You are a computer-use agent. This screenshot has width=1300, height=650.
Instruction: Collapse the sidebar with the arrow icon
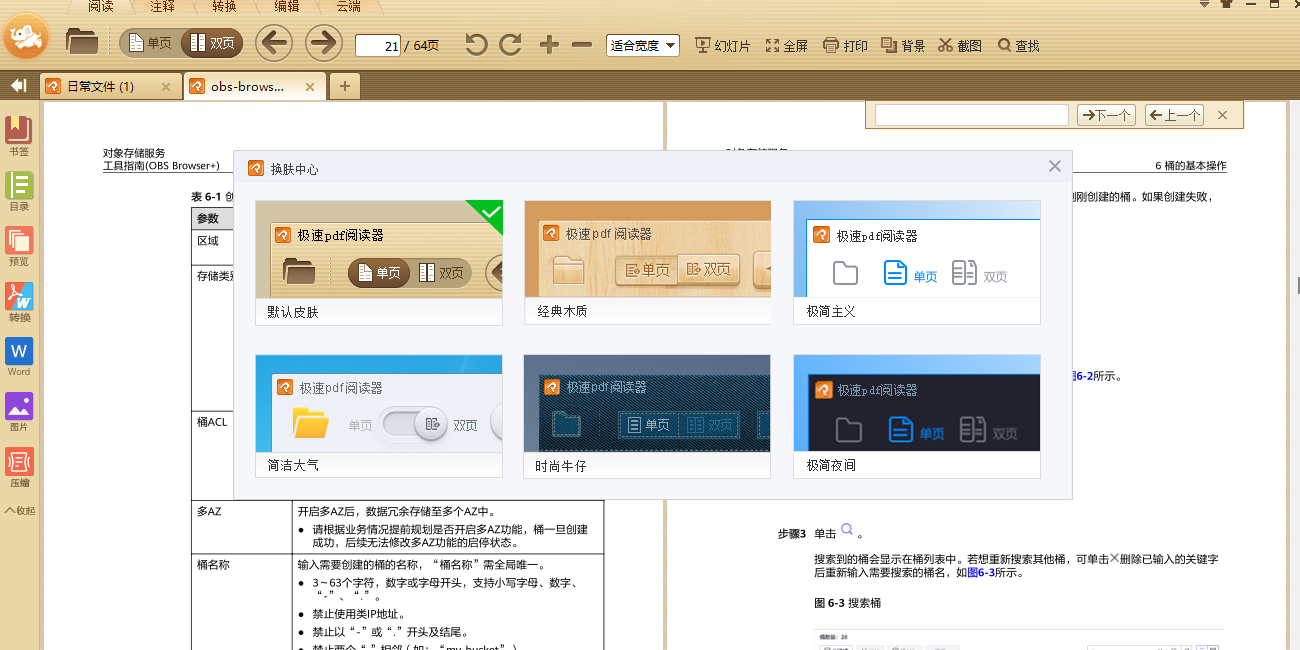tap(18, 86)
